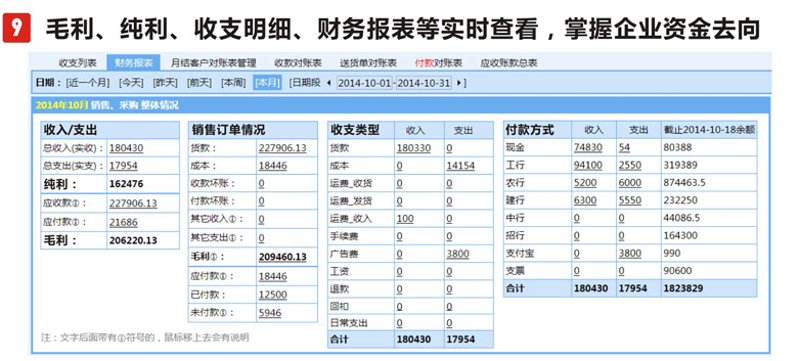The height and width of the screenshot is (361, 800).
Task: Select 纯利 value 162476
Action: [127, 184]
